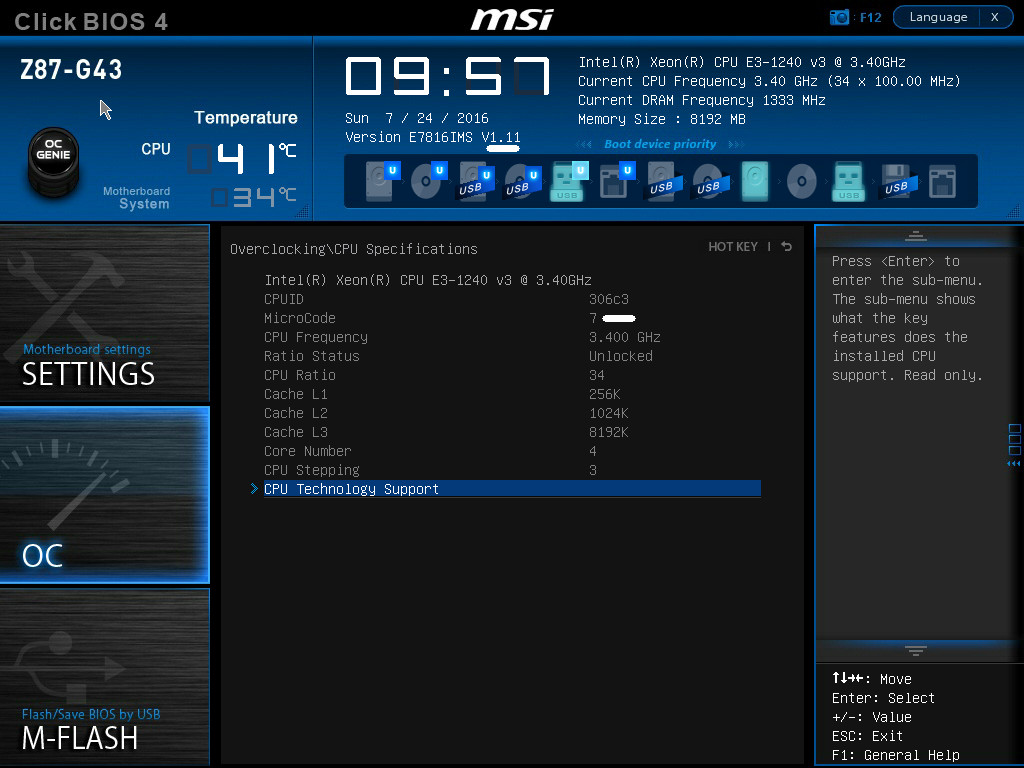Click the Current DRAM Frequency 1333 MHz text
This screenshot has height=768, width=1024.
click(702, 100)
